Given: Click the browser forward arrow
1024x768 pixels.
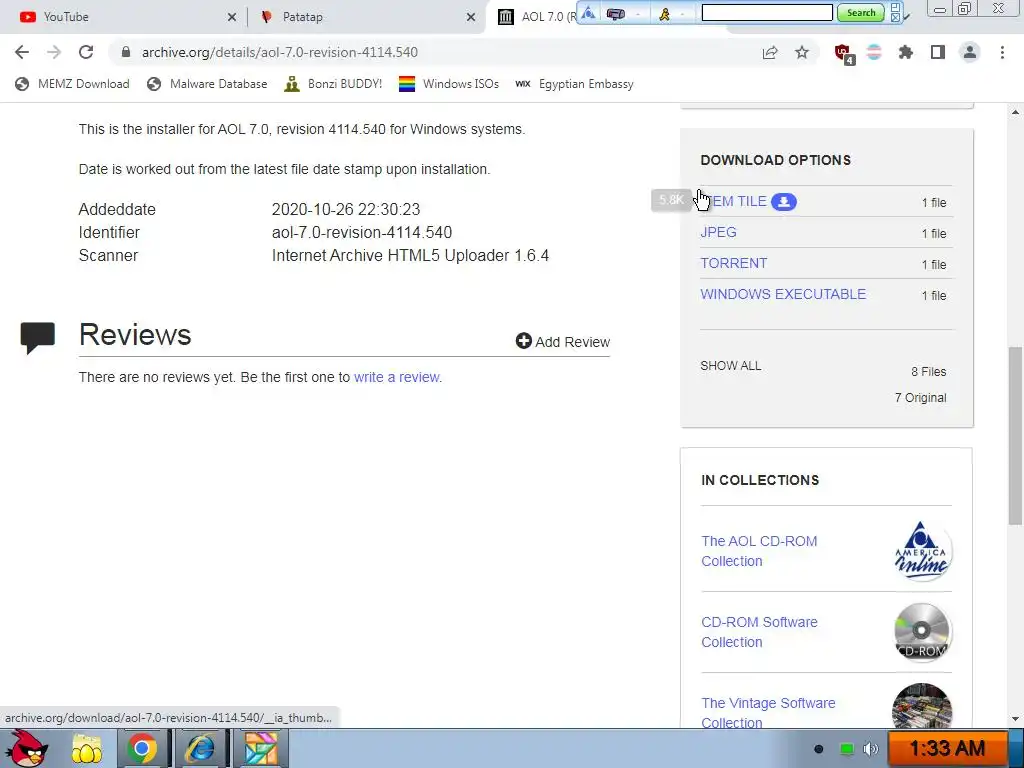Looking at the screenshot, I should point(54,52).
